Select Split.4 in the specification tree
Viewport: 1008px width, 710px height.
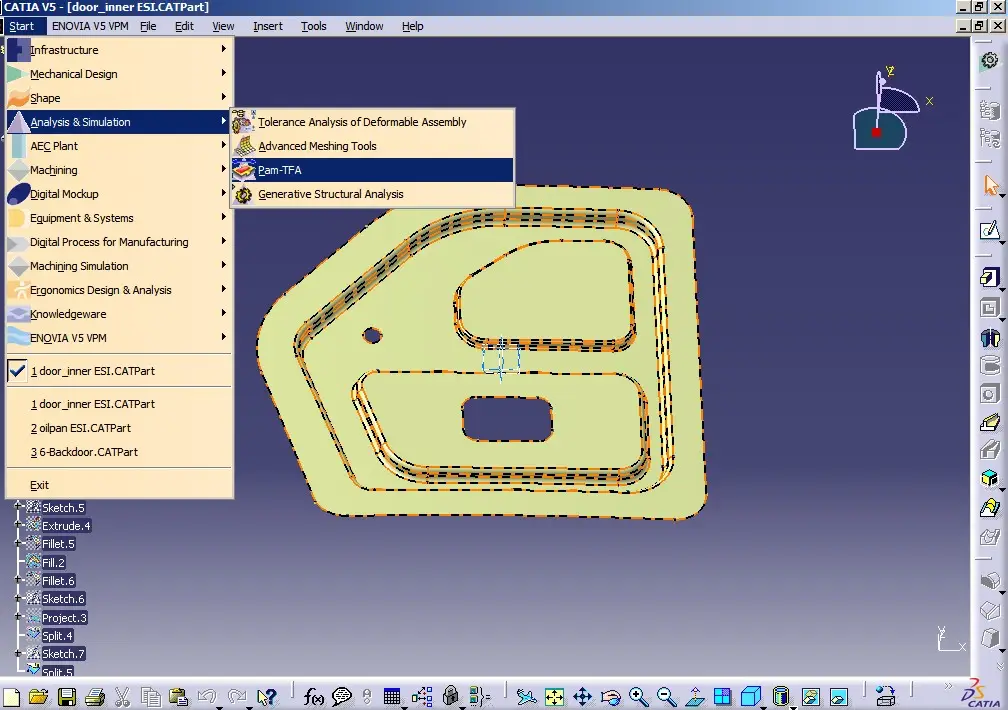pyautogui.click(x=57, y=636)
